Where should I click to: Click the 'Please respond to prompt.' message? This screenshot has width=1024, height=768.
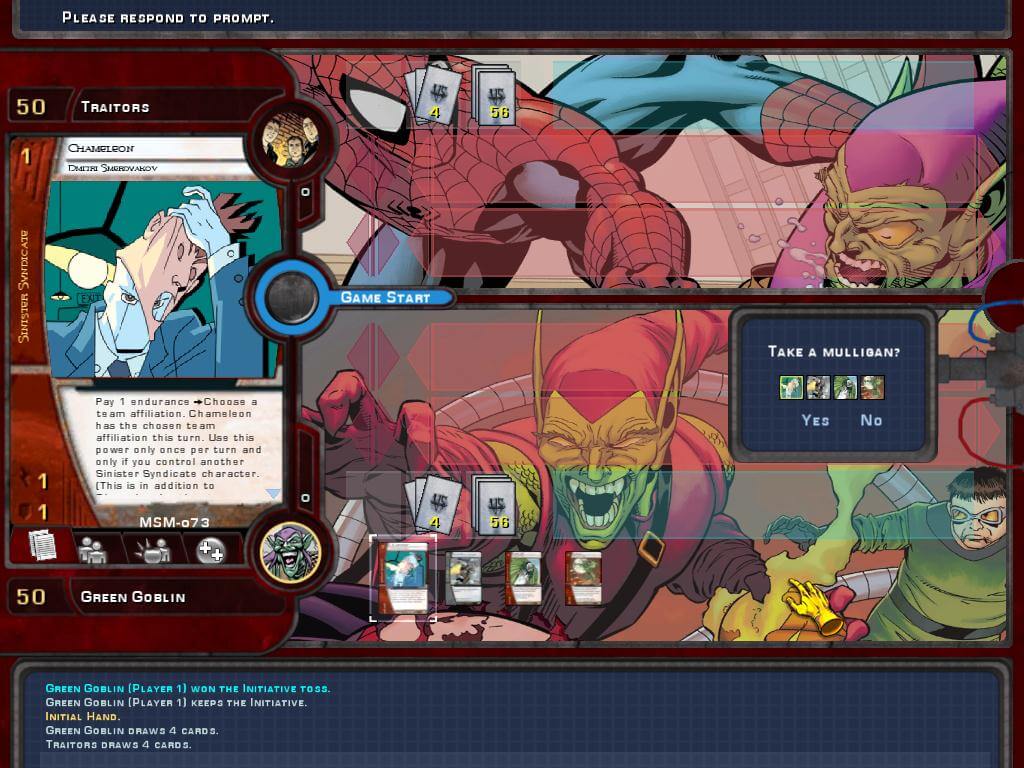pyautogui.click(x=168, y=18)
